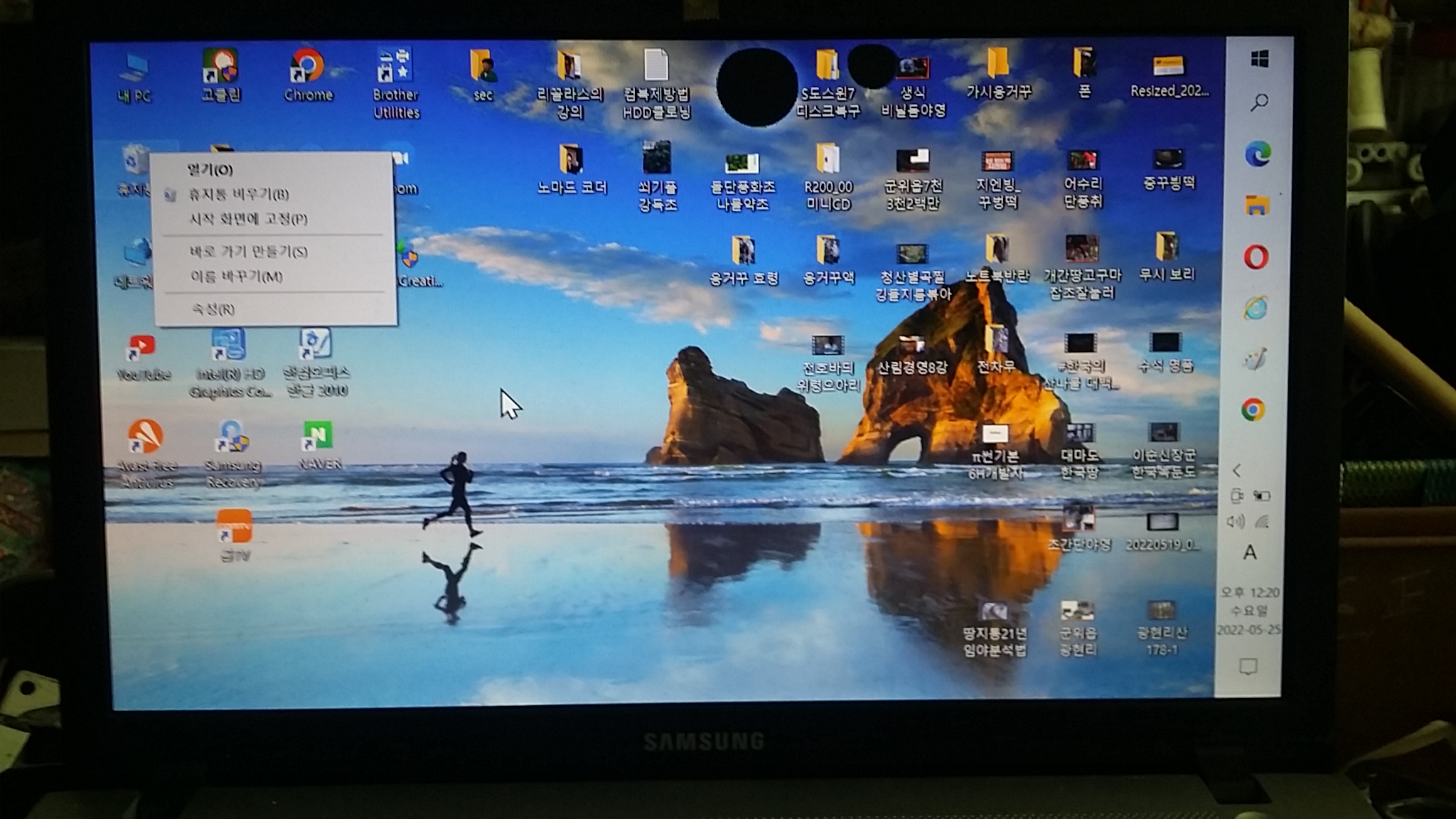
Task: Choose 바로 가기 만들기(S)
Action: 274,252
